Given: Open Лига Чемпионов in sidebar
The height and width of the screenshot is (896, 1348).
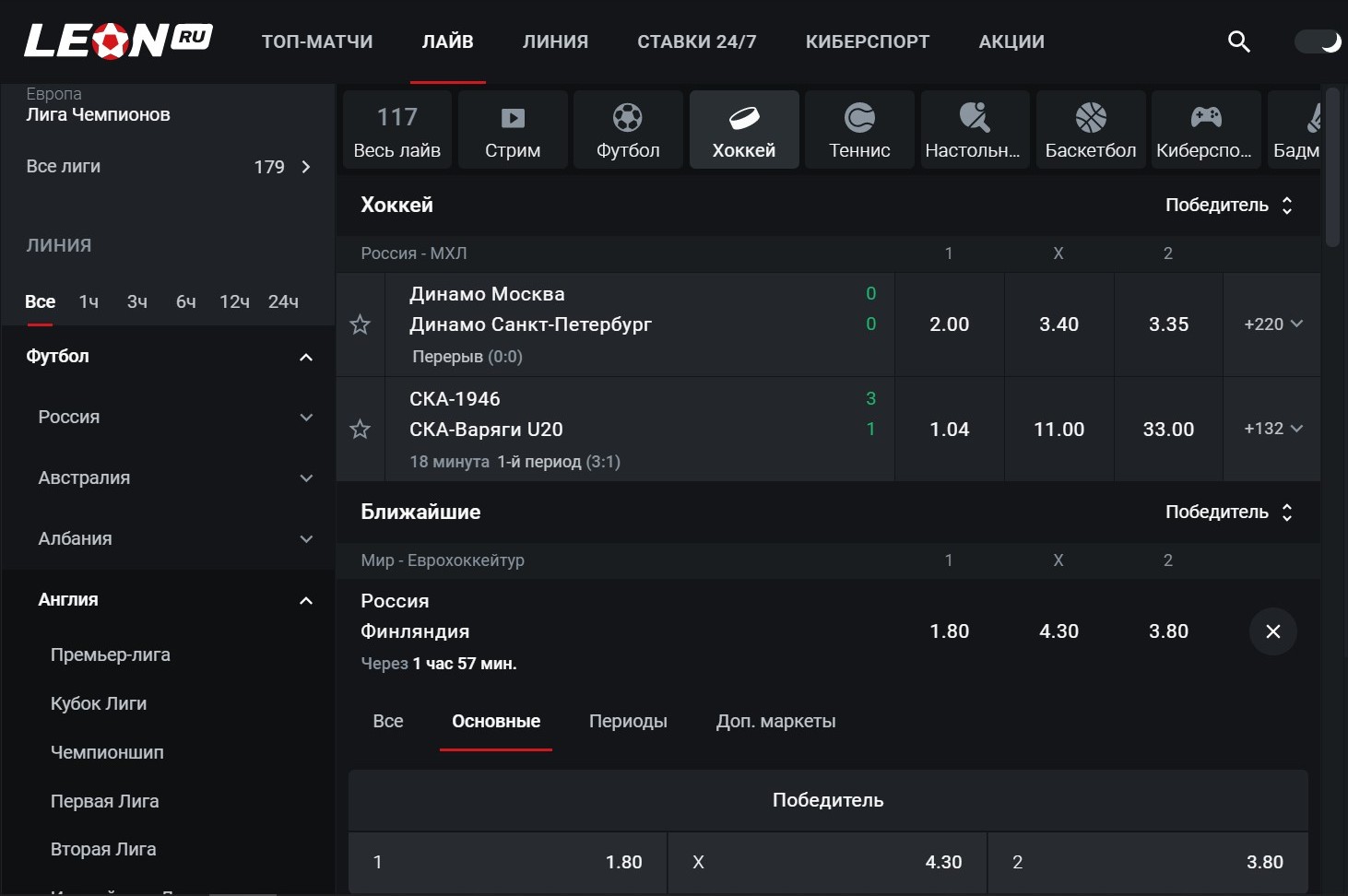Looking at the screenshot, I should (x=98, y=114).
